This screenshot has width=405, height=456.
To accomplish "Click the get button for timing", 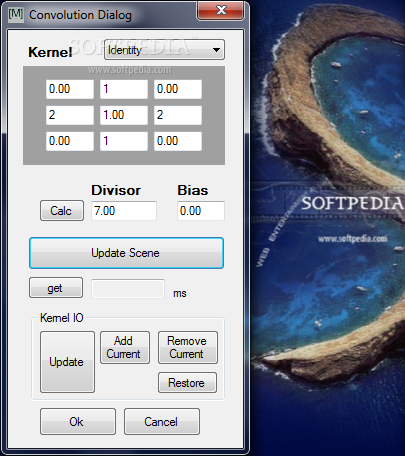I will click(x=56, y=288).
